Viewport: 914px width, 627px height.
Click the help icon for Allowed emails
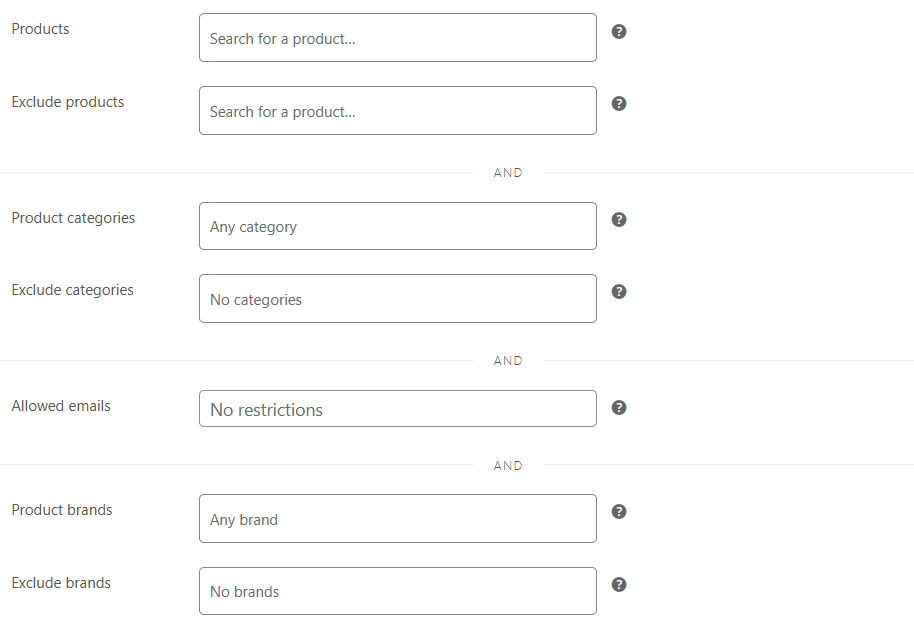(619, 408)
